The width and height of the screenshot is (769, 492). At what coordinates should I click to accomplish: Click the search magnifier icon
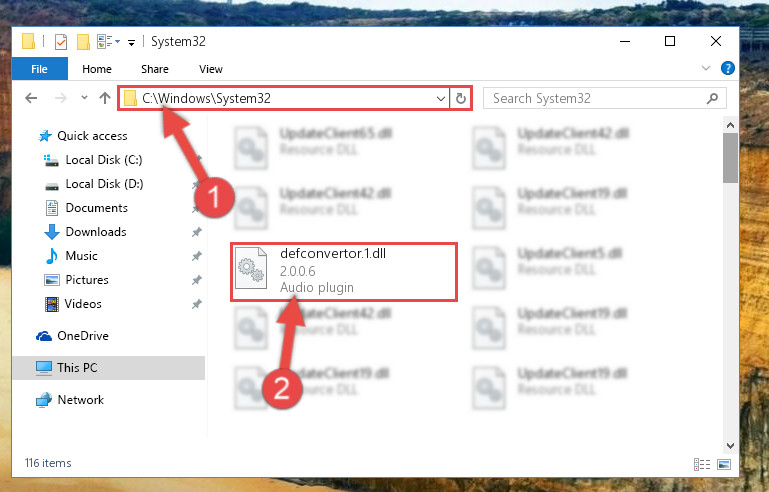[712, 99]
